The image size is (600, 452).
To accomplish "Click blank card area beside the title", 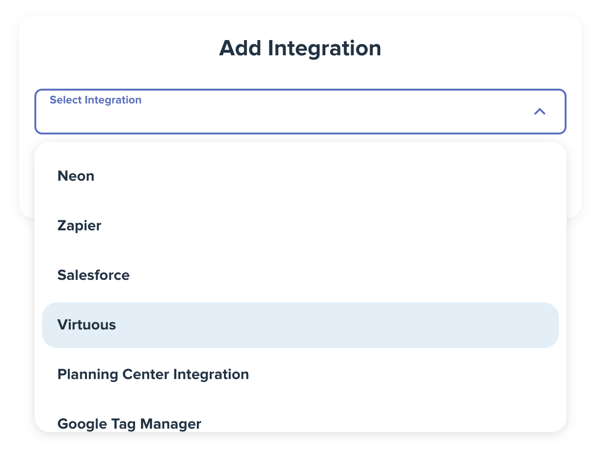I will (x=478, y=48).
